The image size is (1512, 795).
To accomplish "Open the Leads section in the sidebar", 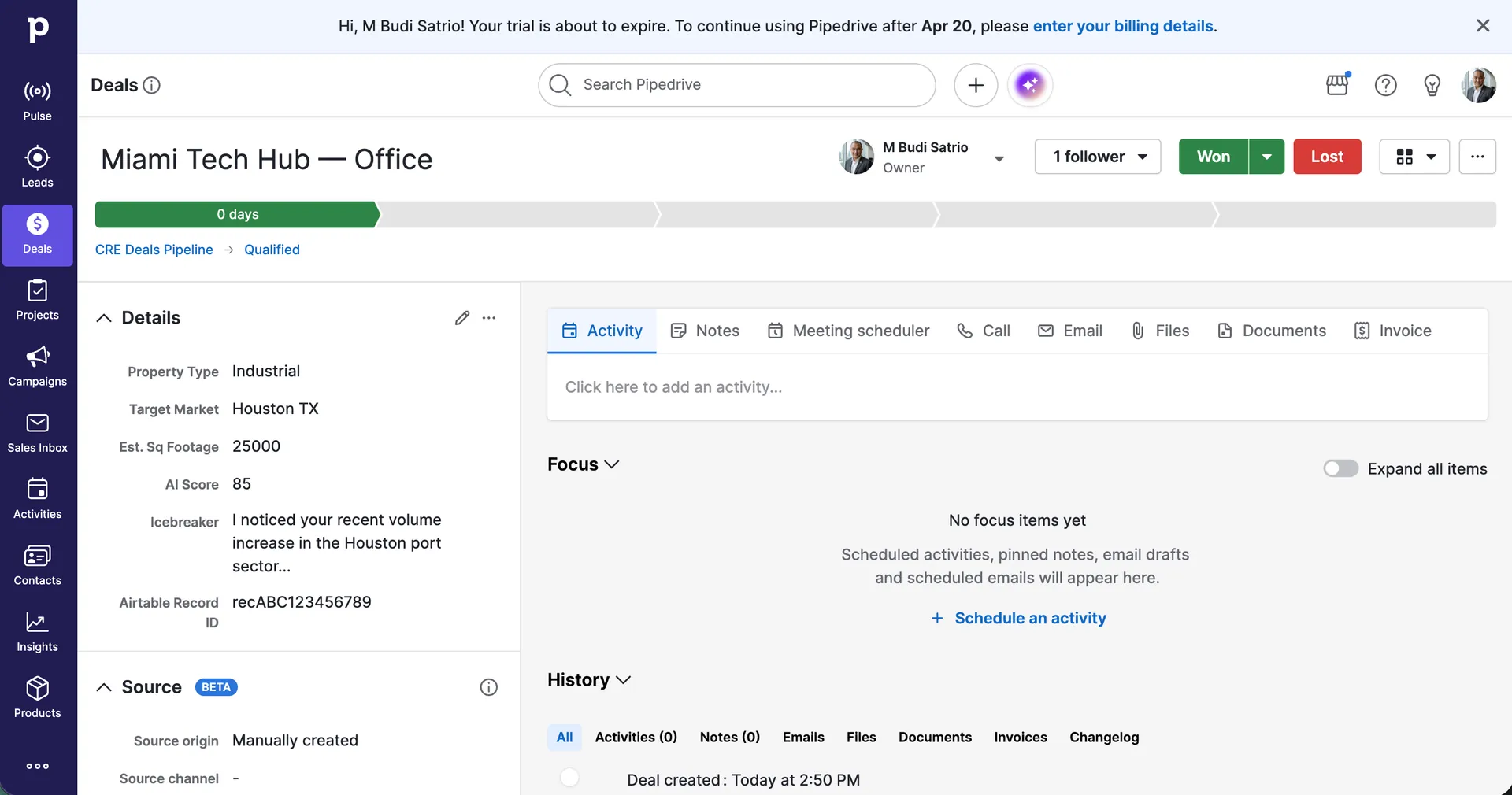I will pos(37,165).
